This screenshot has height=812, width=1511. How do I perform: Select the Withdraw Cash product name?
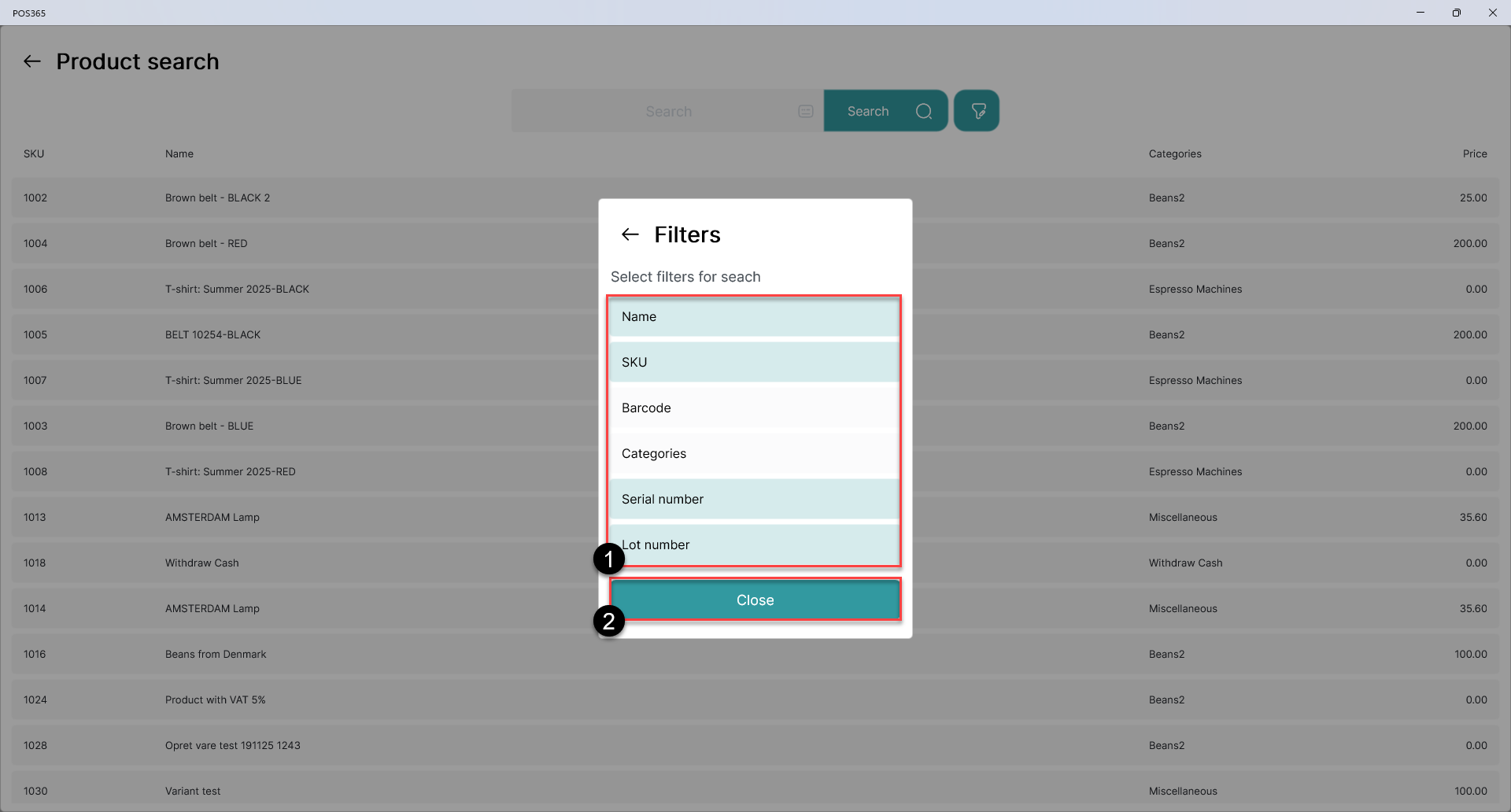tap(202, 563)
